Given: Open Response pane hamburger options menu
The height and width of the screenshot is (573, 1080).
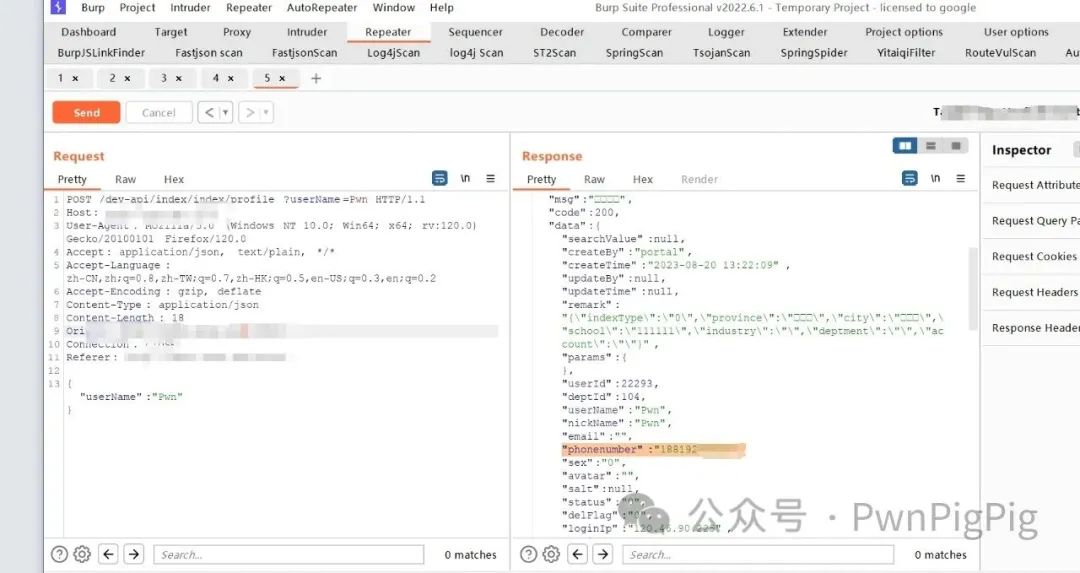Looking at the screenshot, I should pyautogui.click(x=960, y=178).
